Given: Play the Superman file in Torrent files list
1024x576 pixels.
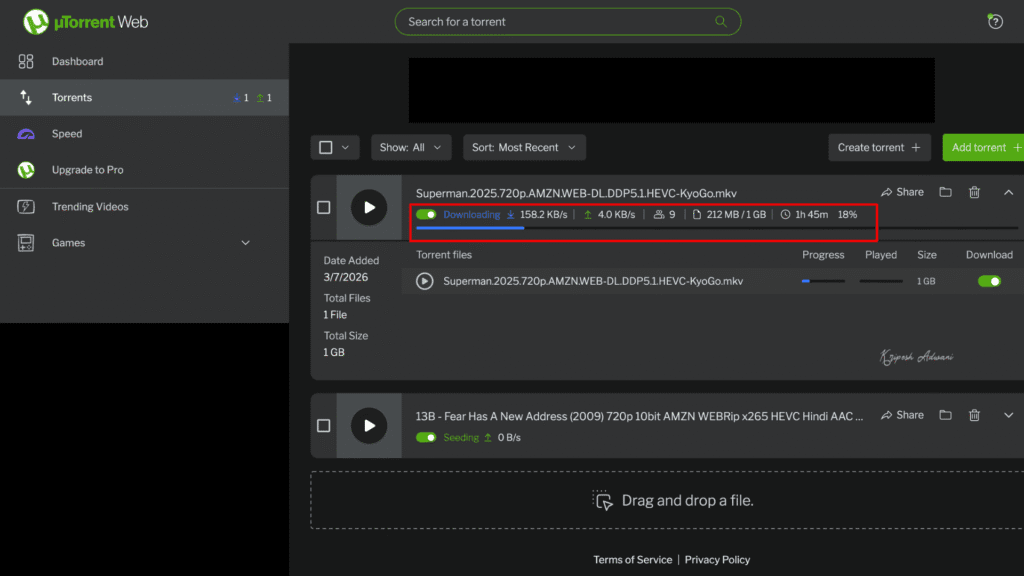Looking at the screenshot, I should click(x=424, y=281).
